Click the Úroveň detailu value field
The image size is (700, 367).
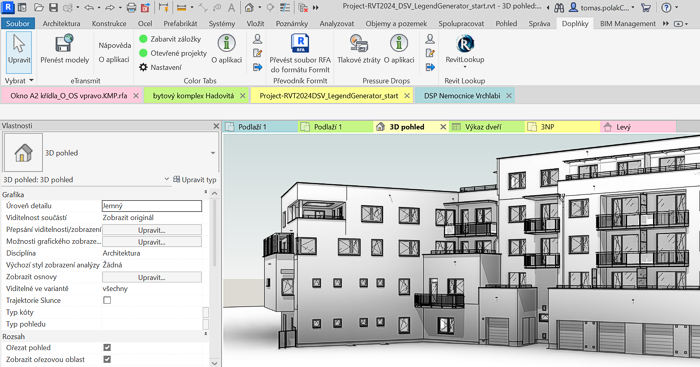152,206
